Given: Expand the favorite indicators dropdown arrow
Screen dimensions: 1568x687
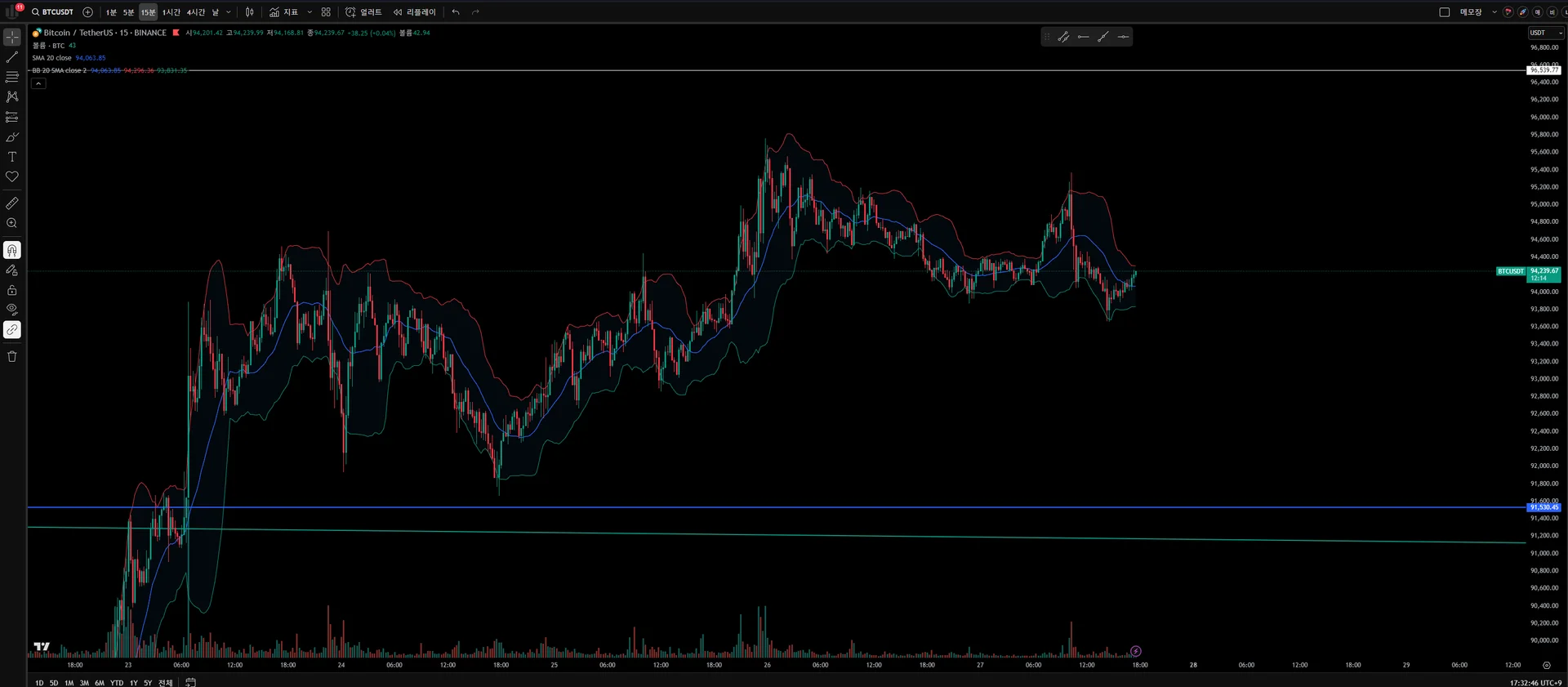Looking at the screenshot, I should [x=310, y=12].
